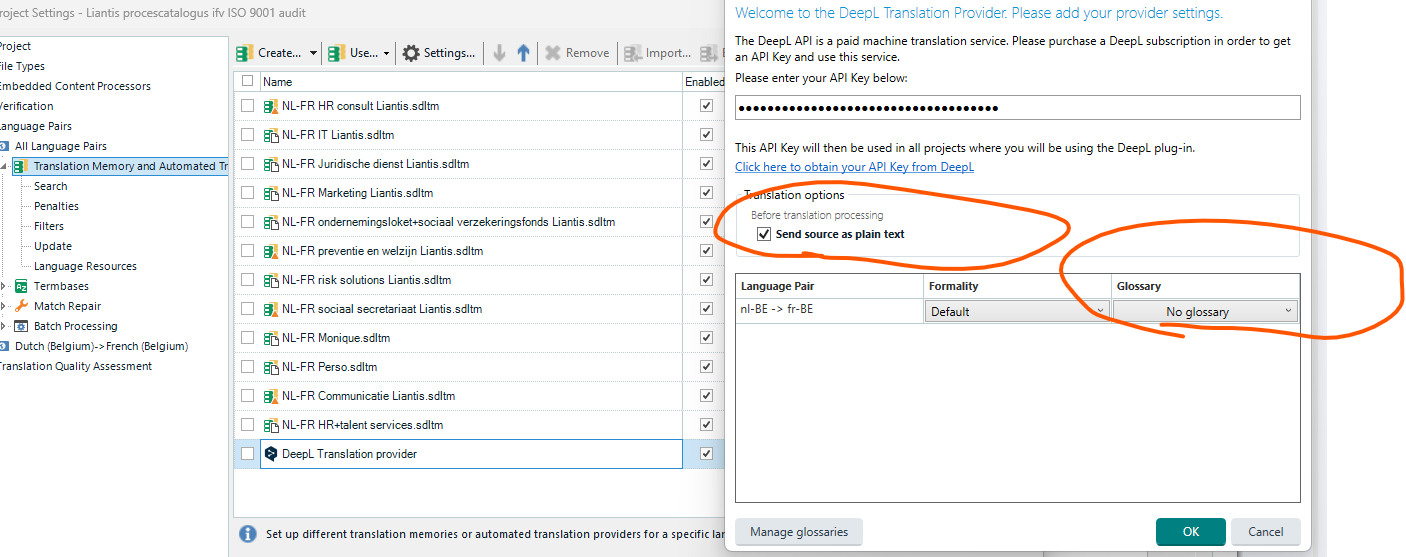Click the NL-FR sociaal secretariaat memory icon
Viewport: 1406px width, 557px height.
pyautogui.click(x=270, y=309)
